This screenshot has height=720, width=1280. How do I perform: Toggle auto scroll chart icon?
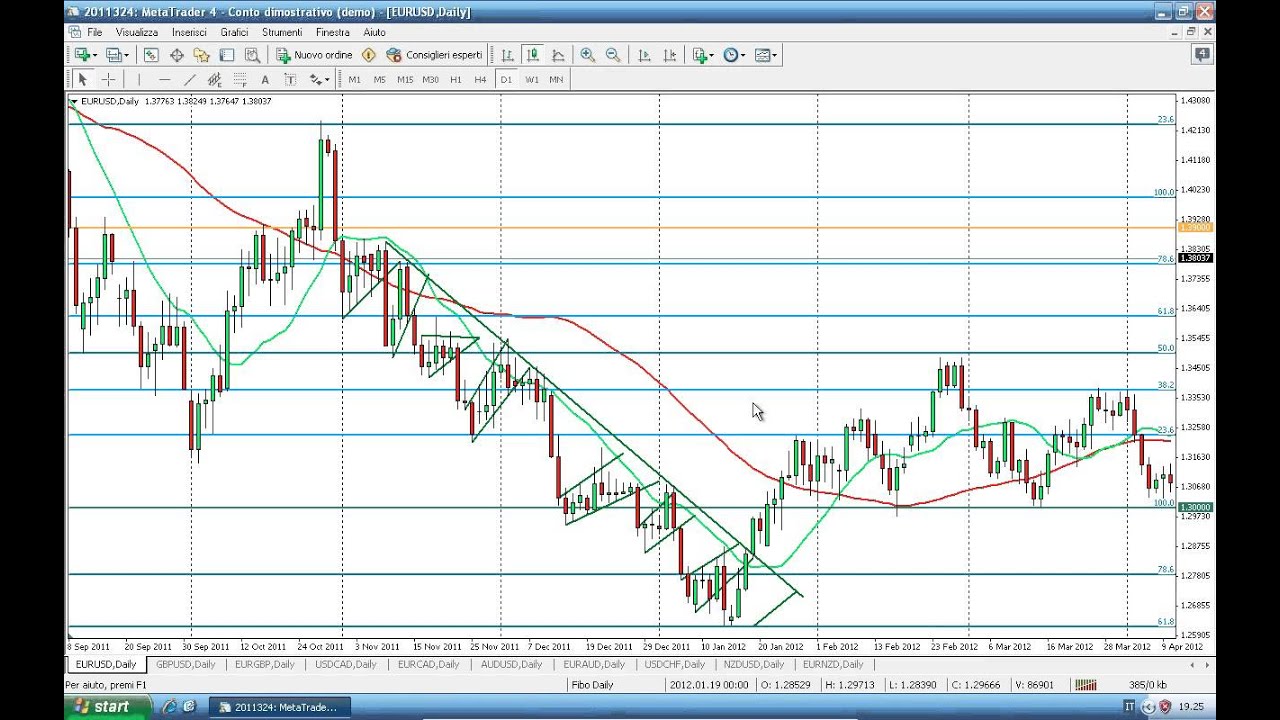[x=644, y=55]
